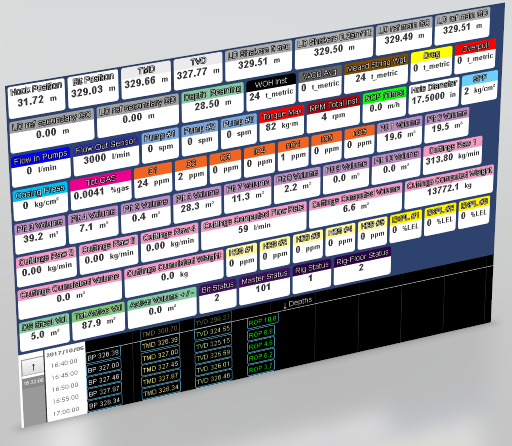Click the gray time scrollbar thumb below the arrow
512x446 pixels.
coord(33,381)
